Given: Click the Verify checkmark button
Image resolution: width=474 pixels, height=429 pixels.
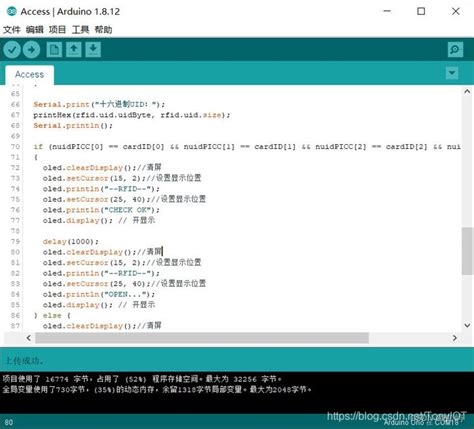Looking at the screenshot, I should (x=12, y=50).
